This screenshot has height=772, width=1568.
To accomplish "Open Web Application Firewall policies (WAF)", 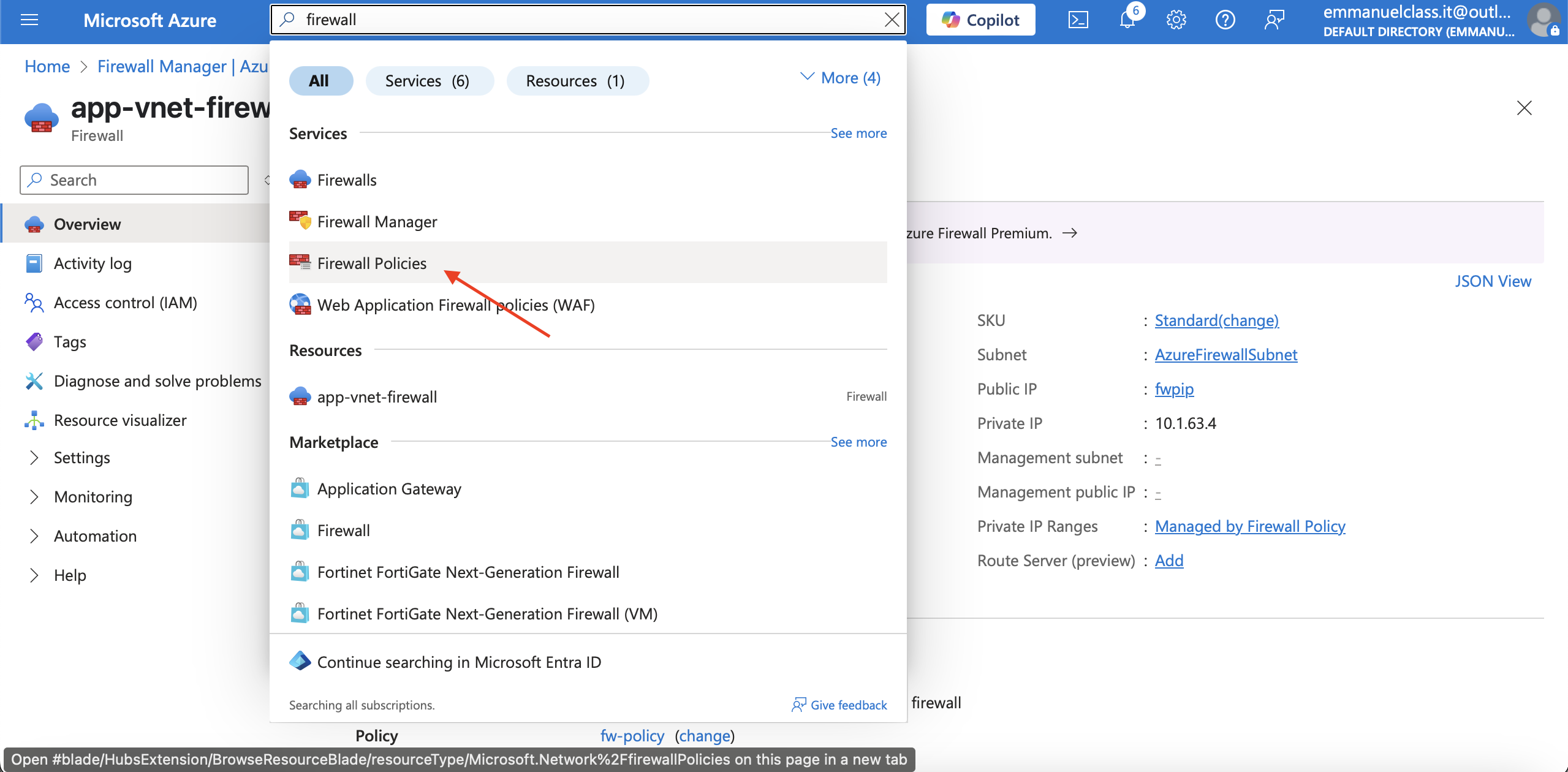I will (x=588, y=305).
